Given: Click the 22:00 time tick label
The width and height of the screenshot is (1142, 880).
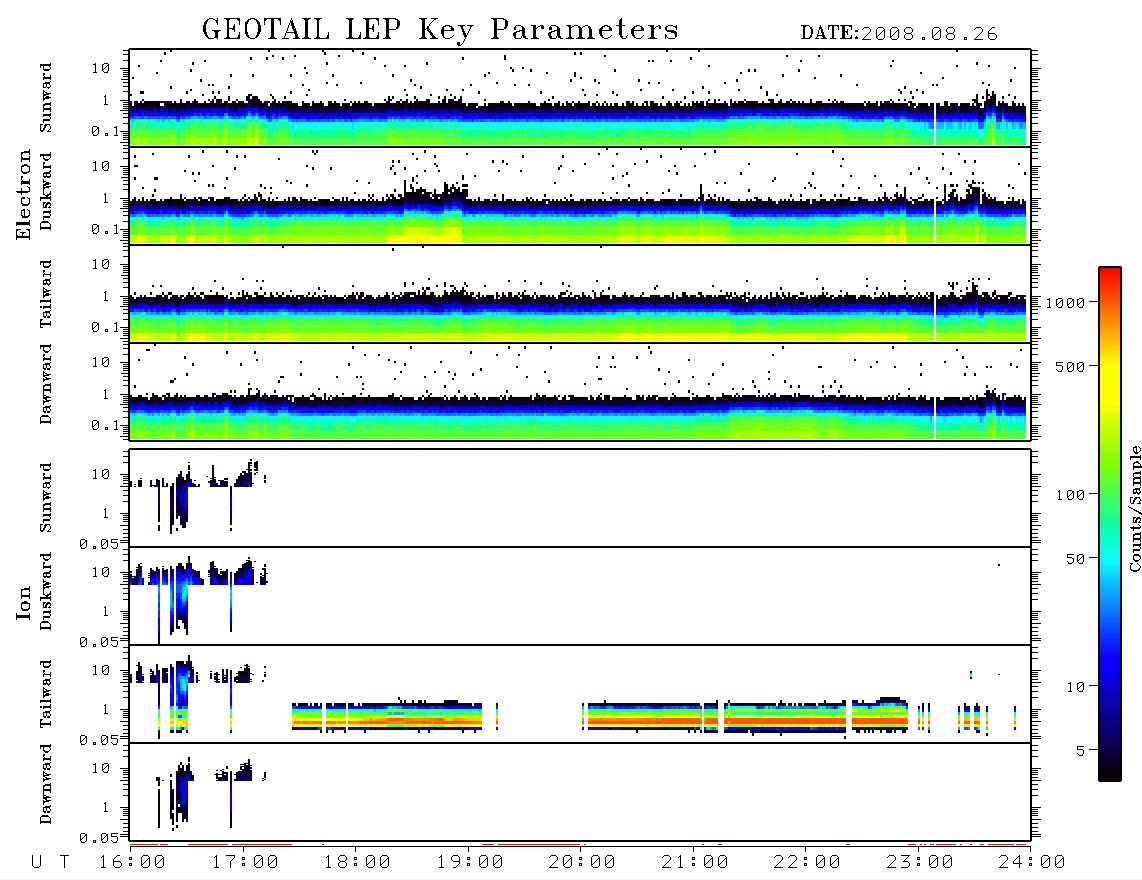Looking at the screenshot, I should 807,863.
